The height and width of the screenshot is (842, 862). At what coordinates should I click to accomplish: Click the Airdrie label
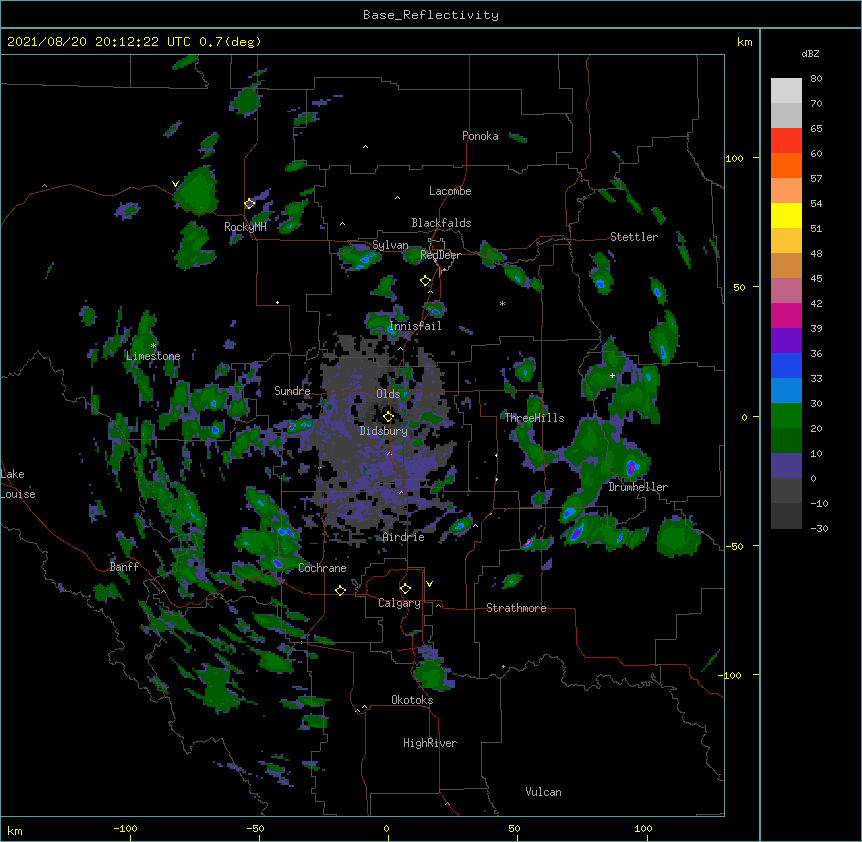coord(404,537)
